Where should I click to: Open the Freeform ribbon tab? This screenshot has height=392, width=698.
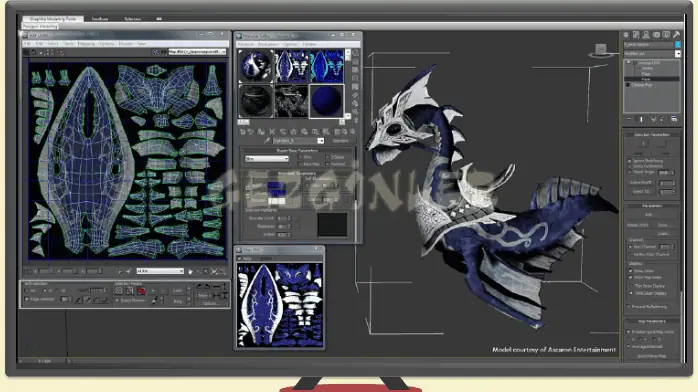tap(100, 19)
